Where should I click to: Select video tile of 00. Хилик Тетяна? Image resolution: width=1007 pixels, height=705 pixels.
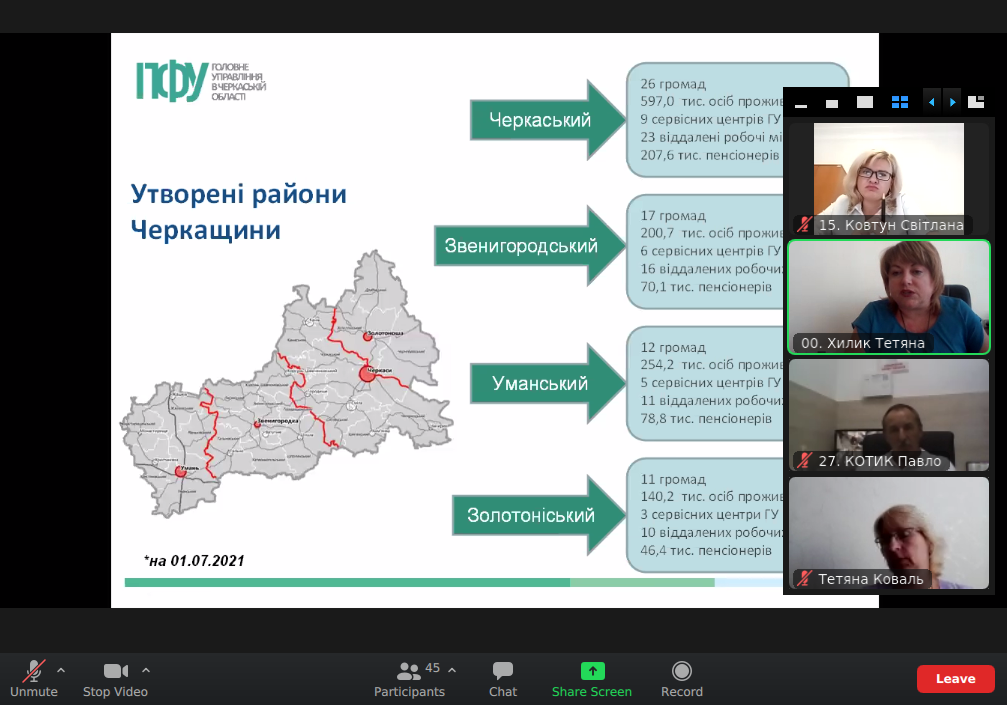pos(889,297)
